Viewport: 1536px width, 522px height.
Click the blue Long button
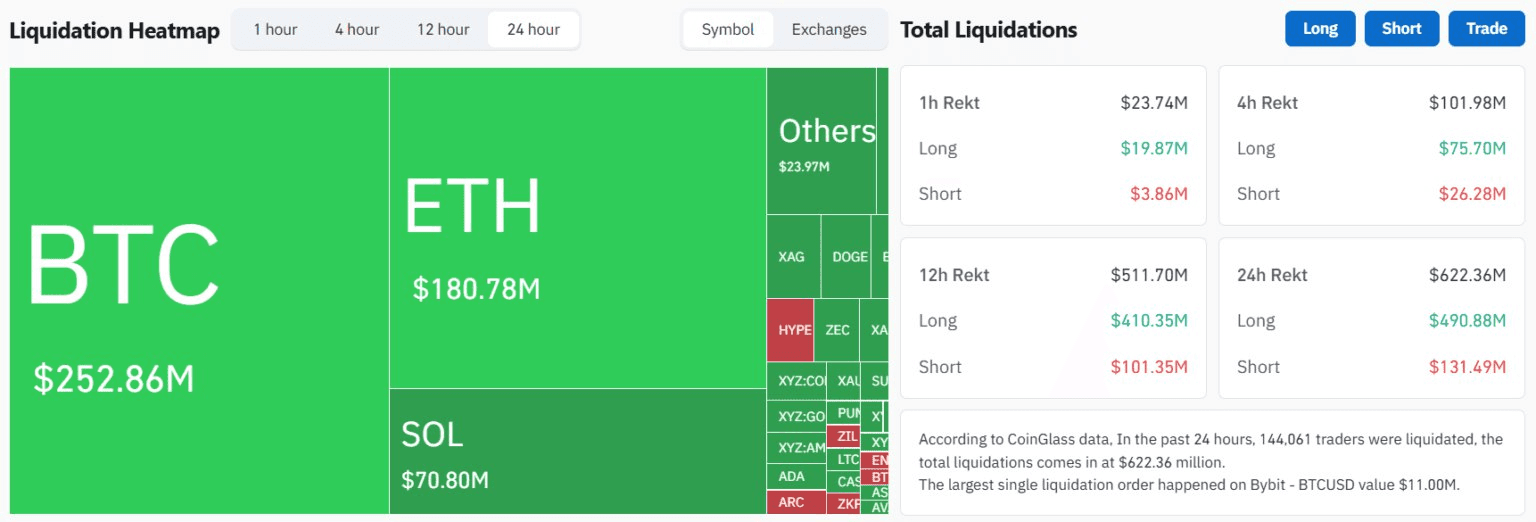[1320, 29]
